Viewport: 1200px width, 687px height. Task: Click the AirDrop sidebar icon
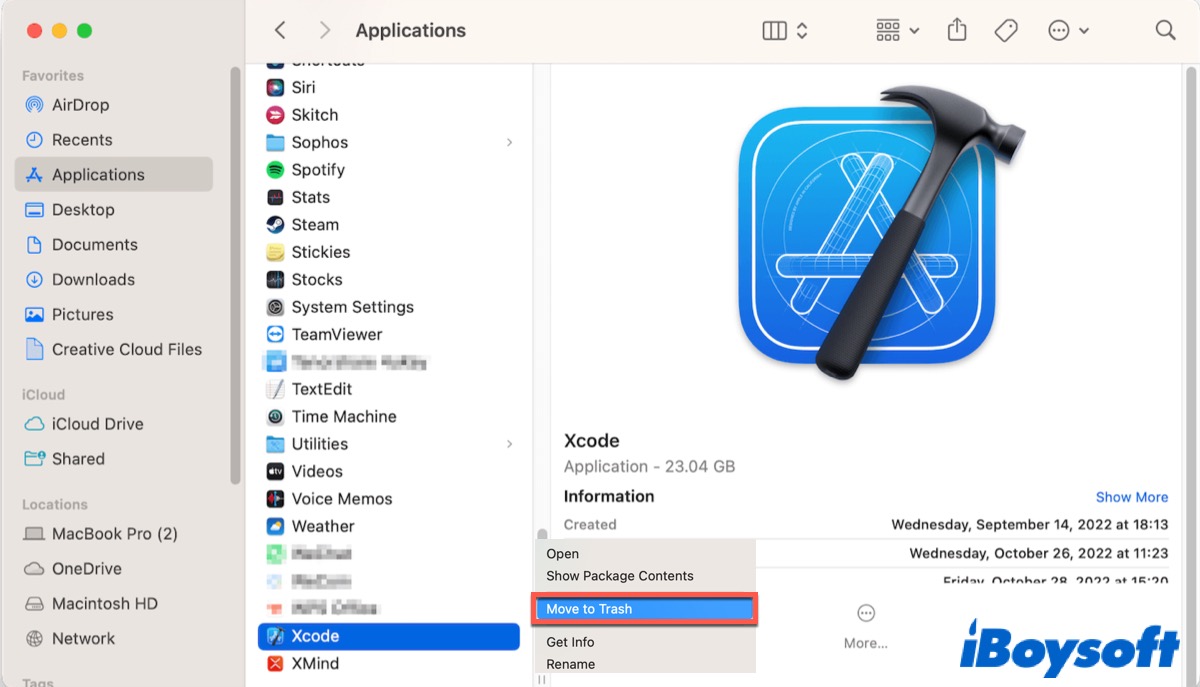click(x=35, y=105)
